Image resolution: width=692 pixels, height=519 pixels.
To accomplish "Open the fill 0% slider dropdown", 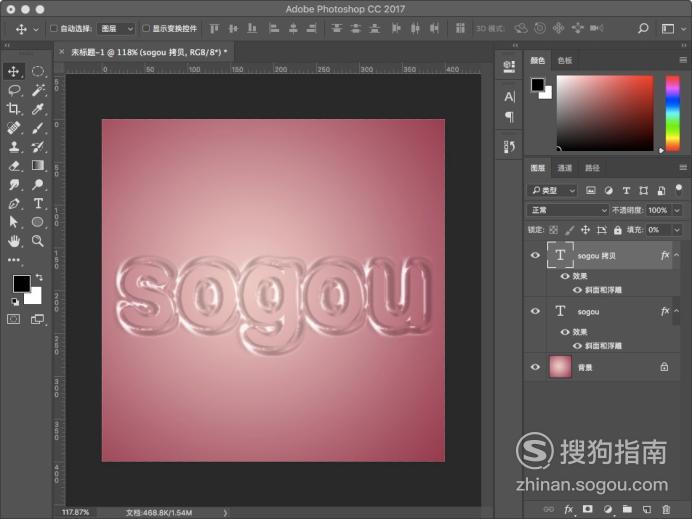I will coord(677,230).
